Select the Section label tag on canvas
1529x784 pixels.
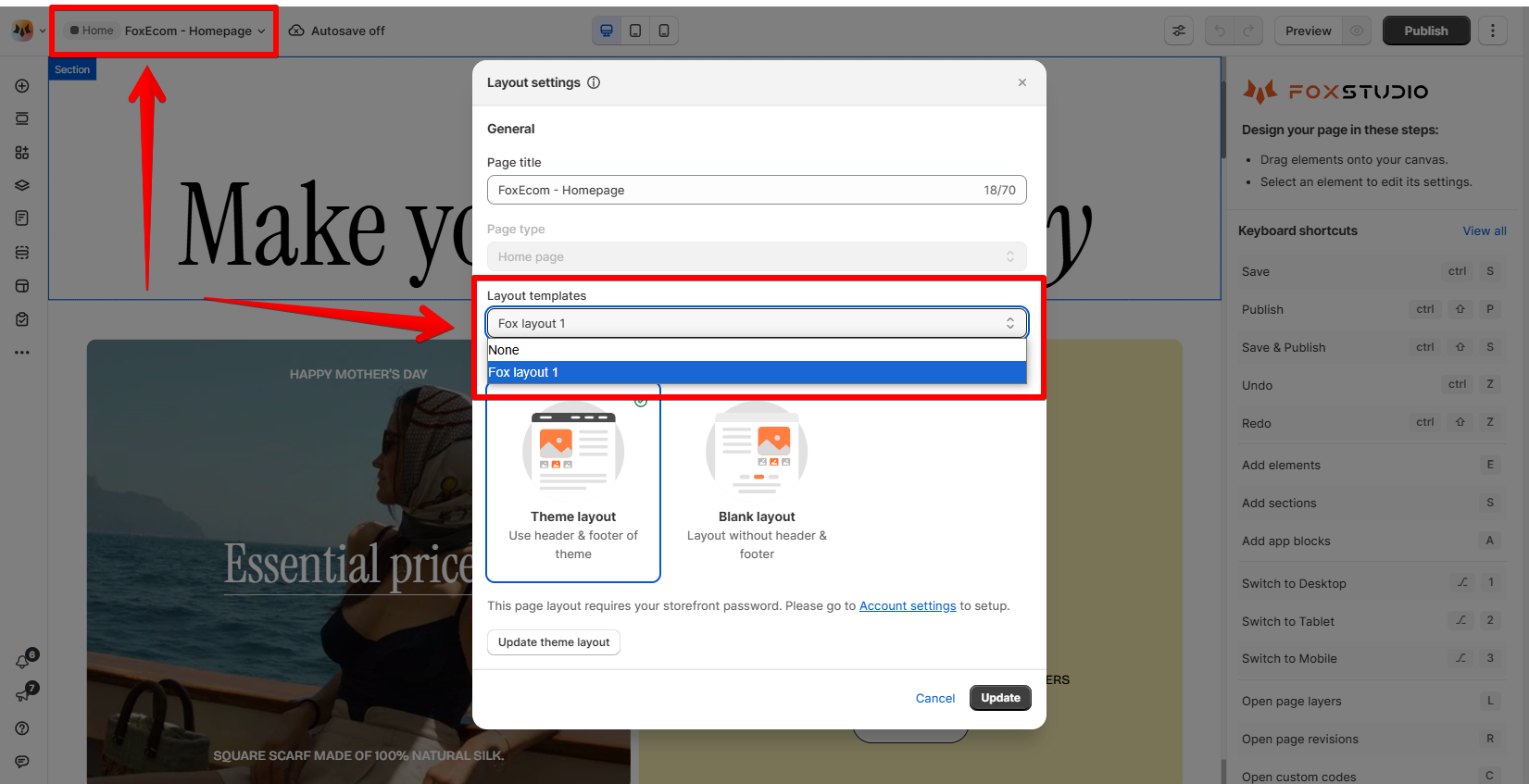coord(72,69)
